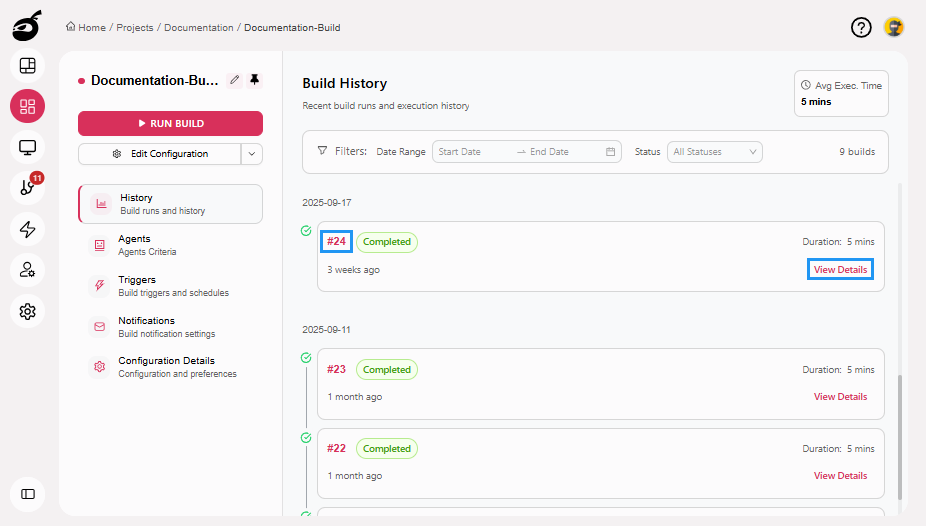926x526 pixels.
Task: Open the History menu item
Action: pyautogui.click(x=170, y=204)
